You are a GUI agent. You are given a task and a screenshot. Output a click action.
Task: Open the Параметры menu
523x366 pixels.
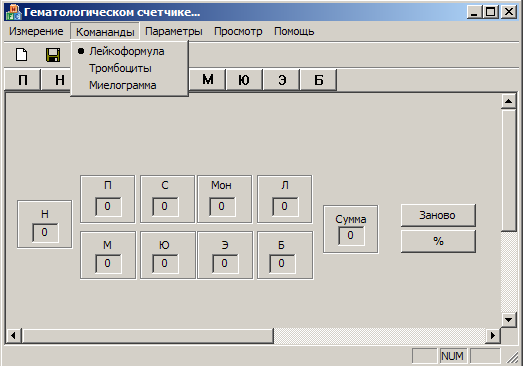(174, 31)
